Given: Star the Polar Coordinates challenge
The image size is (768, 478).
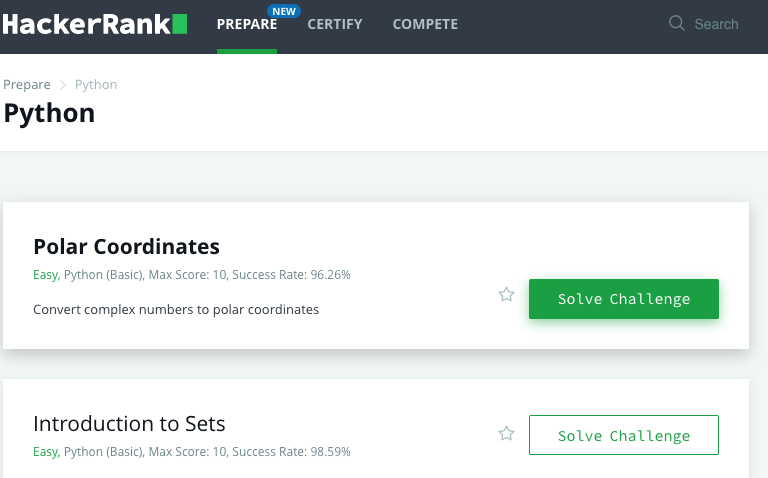Looking at the screenshot, I should (507, 295).
